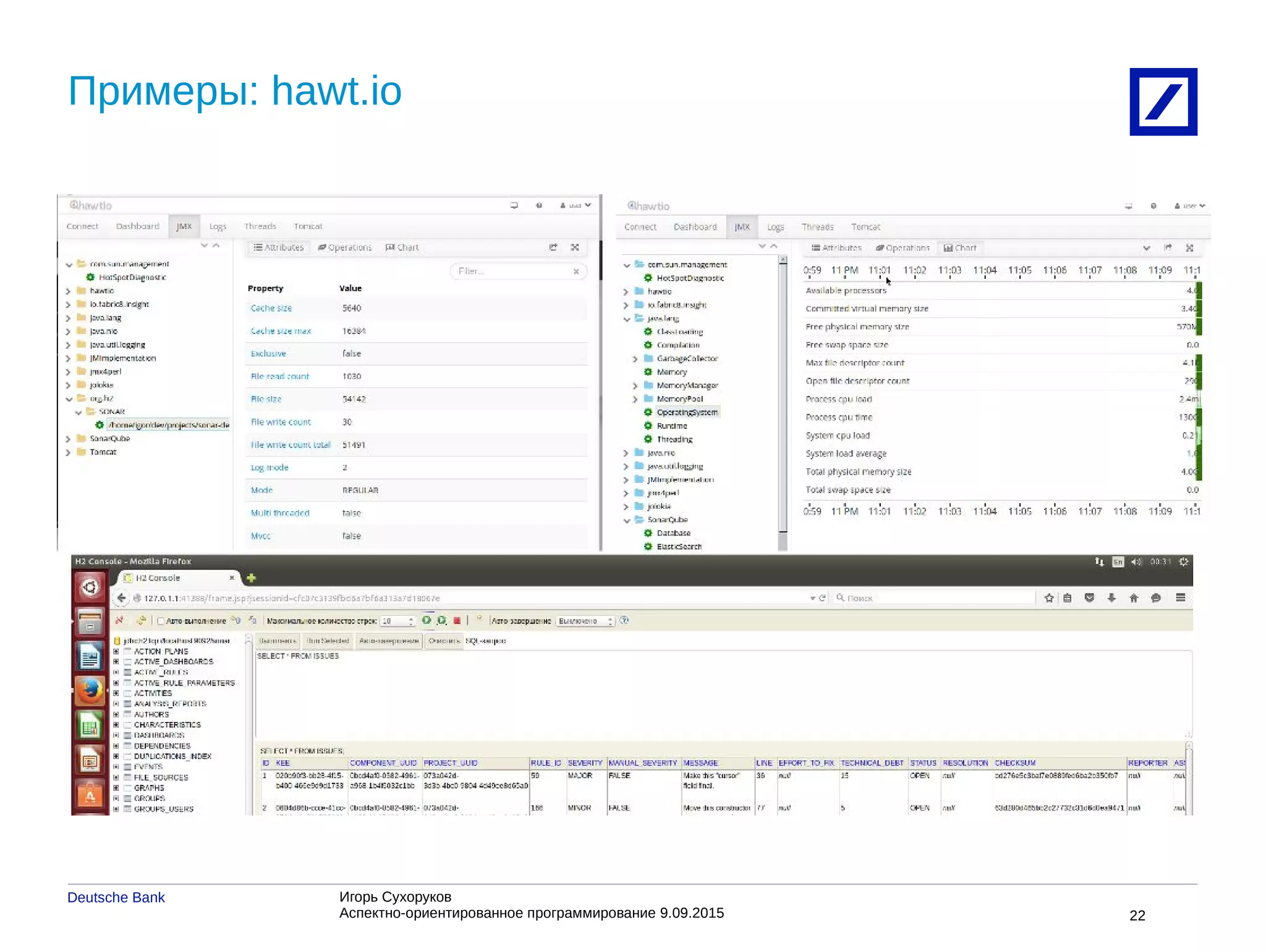The width and height of the screenshot is (1266, 952).
Task: Click Firefox bookmark star icon
Action: (1049, 598)
